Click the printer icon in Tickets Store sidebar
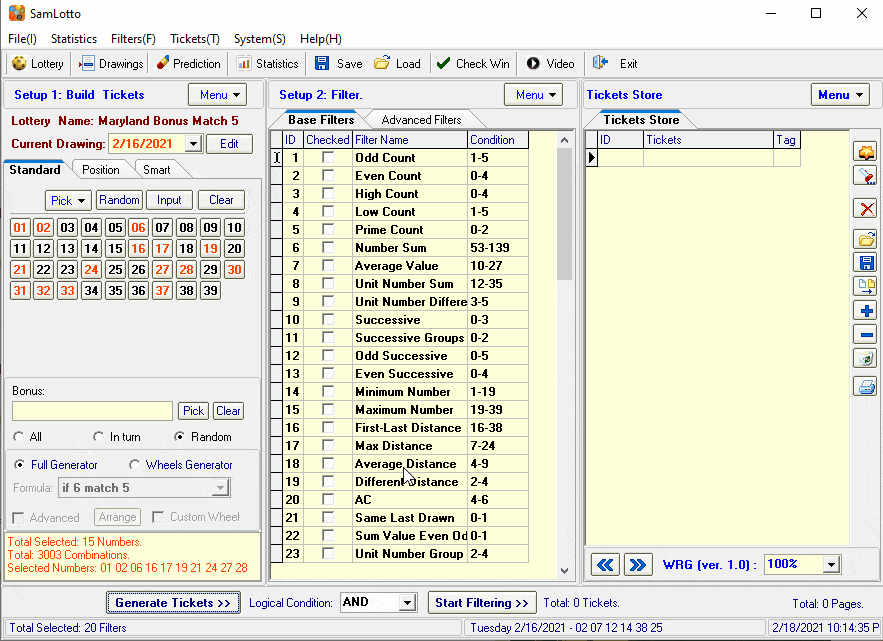 point(866,387)
